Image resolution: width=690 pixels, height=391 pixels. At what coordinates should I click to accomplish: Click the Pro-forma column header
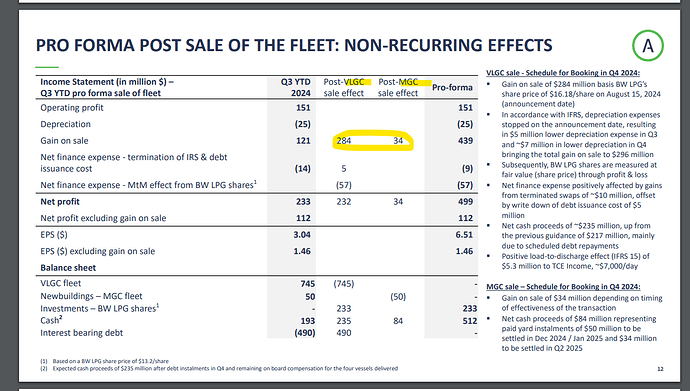coord(452,88)
